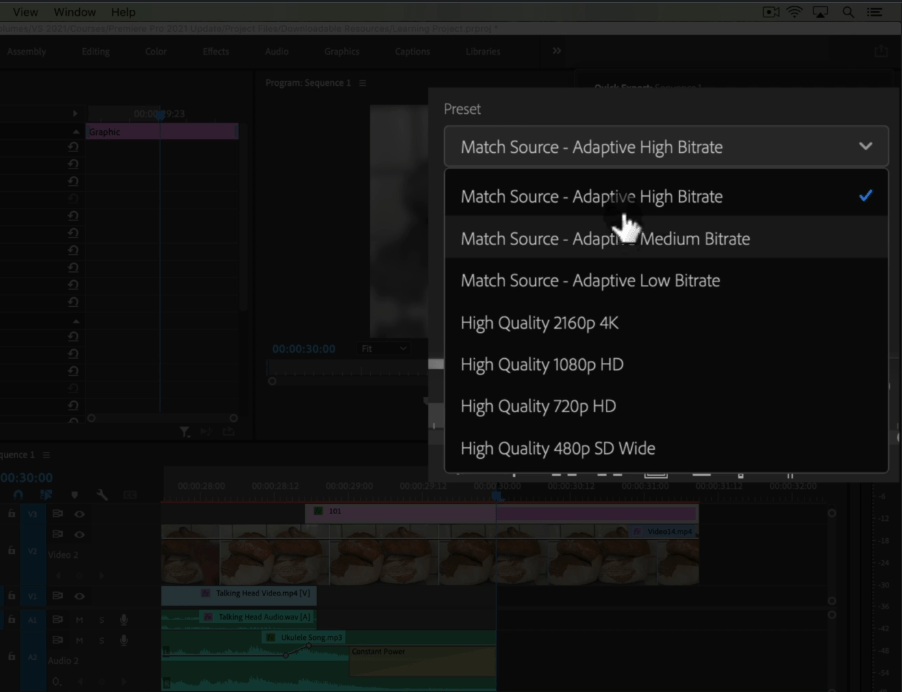The height and width of the screenshot is (692, 902).
Task: Open the Program: Sequence 1 panel menu
Action: pos(362,83)
